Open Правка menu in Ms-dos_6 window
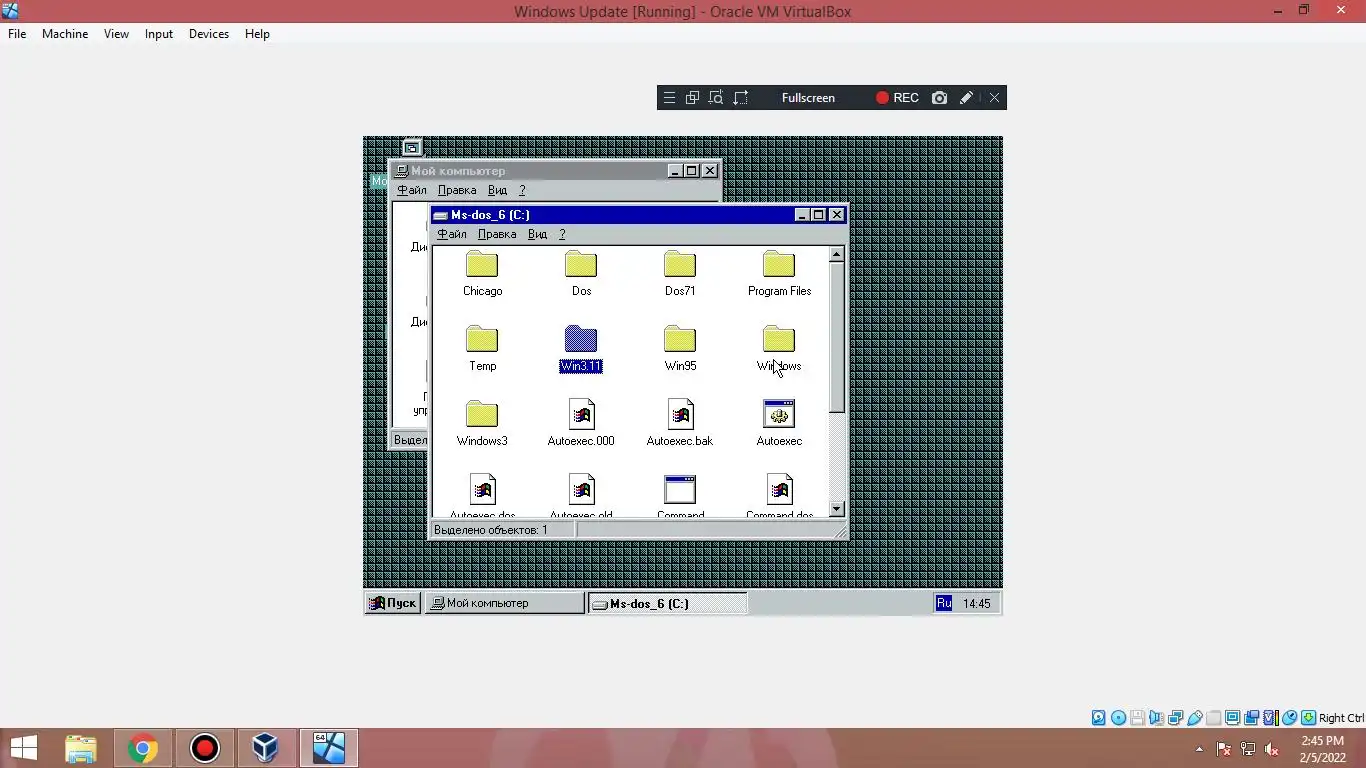This screenshot has width=1366, height=768. tap(497, 234)
